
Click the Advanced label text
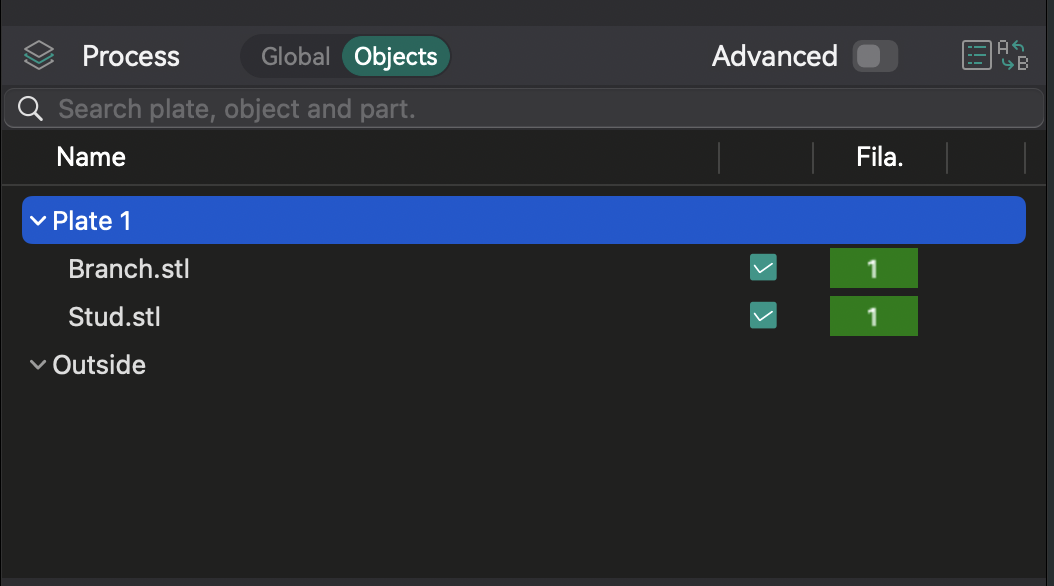tap(774, 57)
